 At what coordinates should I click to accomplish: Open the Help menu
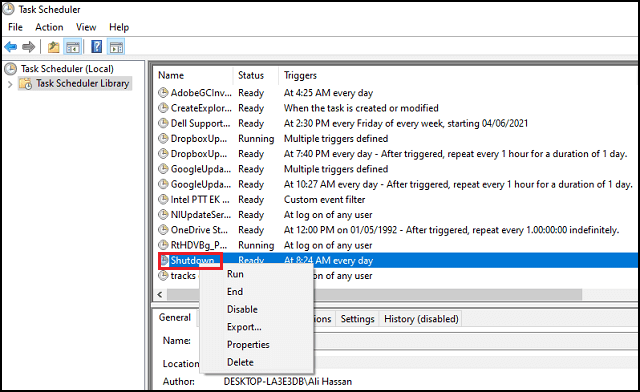(x=119, y=27)
